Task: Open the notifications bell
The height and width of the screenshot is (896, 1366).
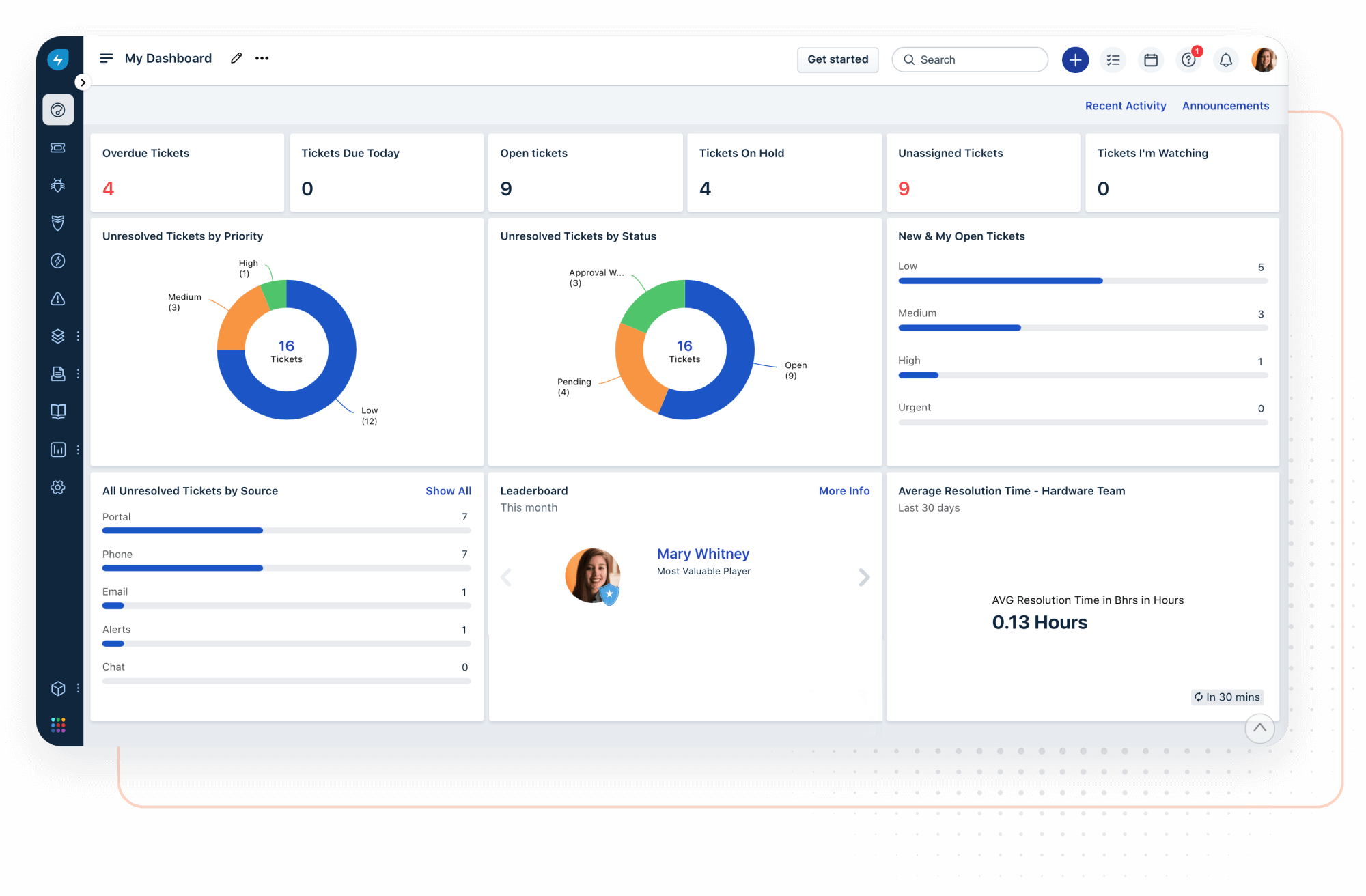Action: [x=1226, y=60]
